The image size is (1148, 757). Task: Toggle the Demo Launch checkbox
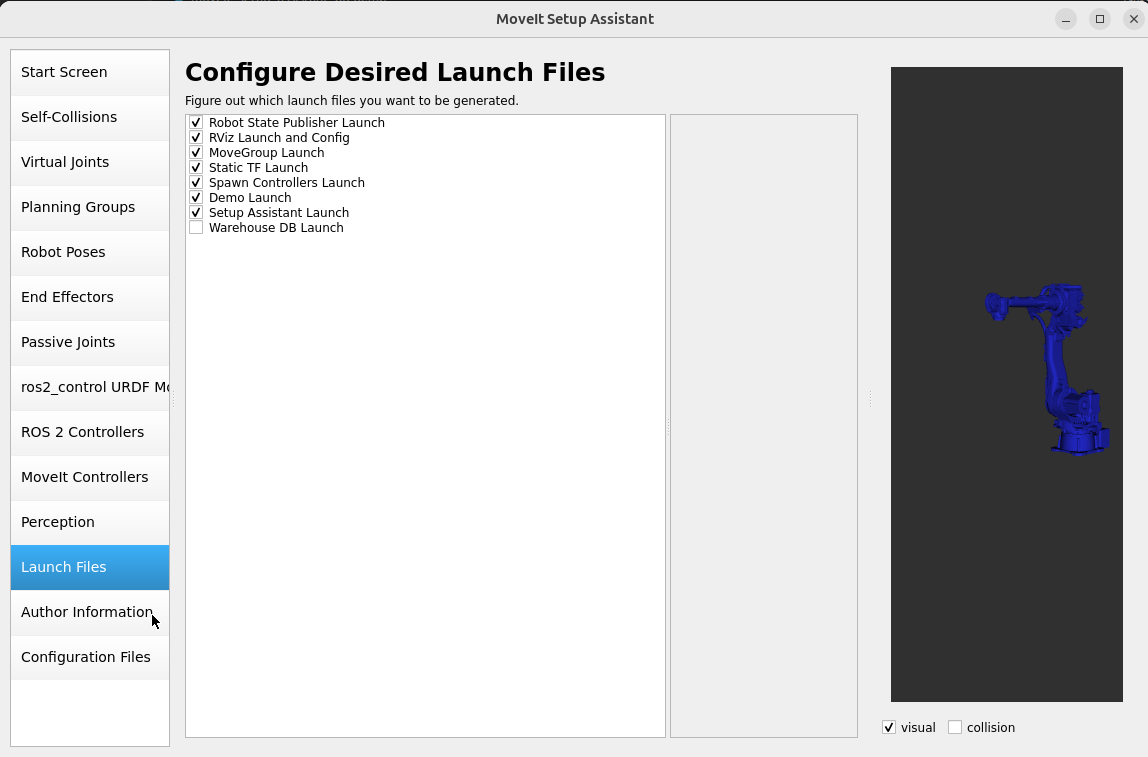195,198
